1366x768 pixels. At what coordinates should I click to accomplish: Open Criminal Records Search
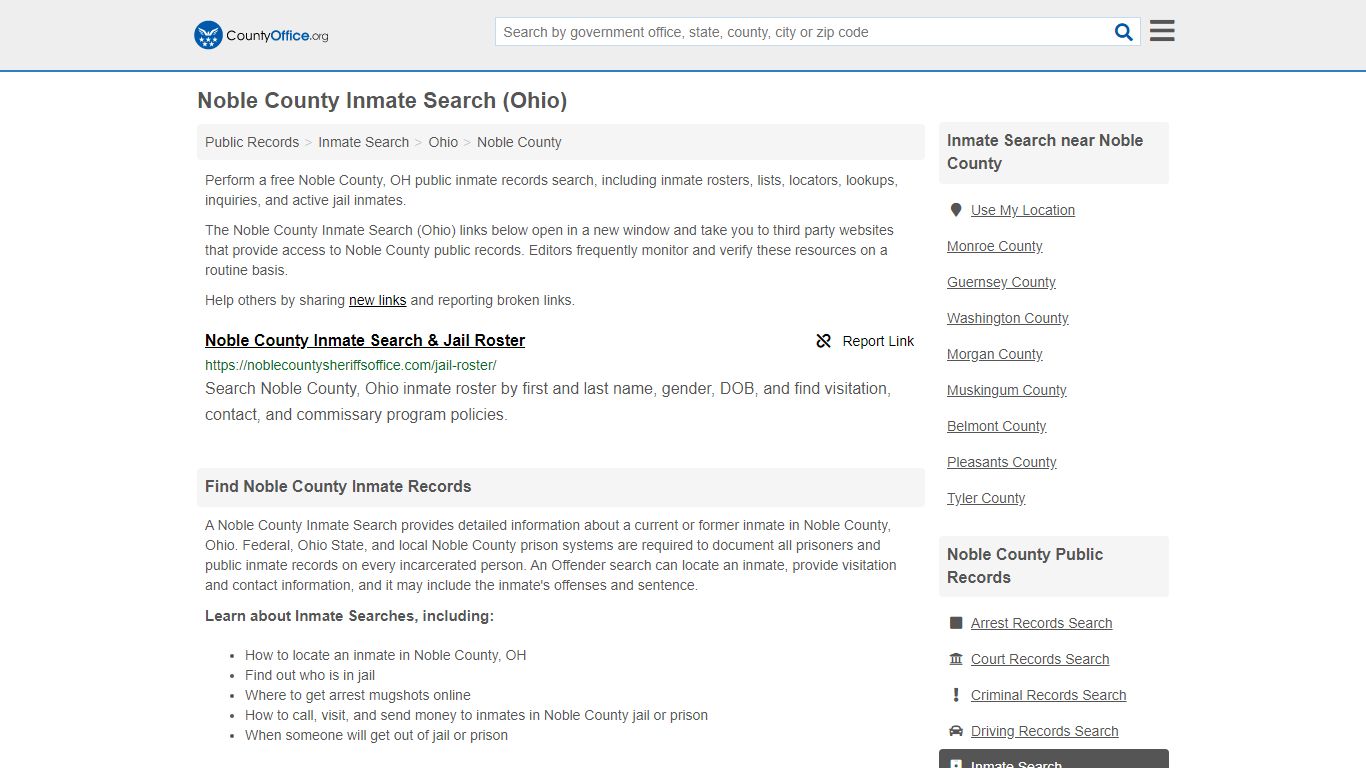tap(1048, 695)
